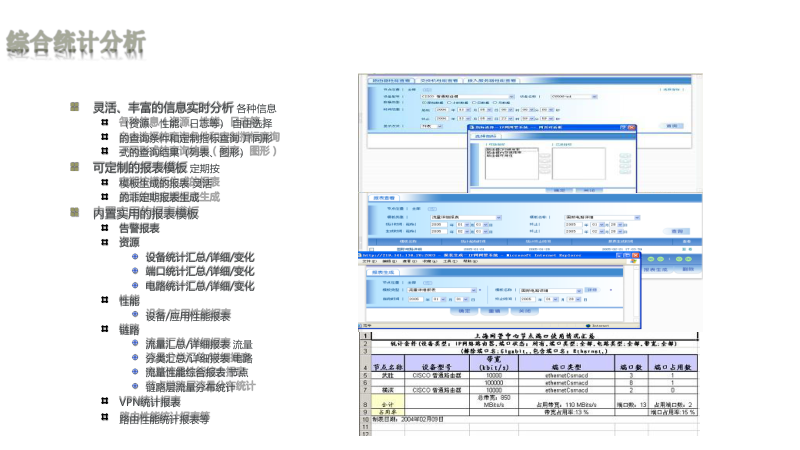Click the 端口占用率:15 % cell

[672, 412]
